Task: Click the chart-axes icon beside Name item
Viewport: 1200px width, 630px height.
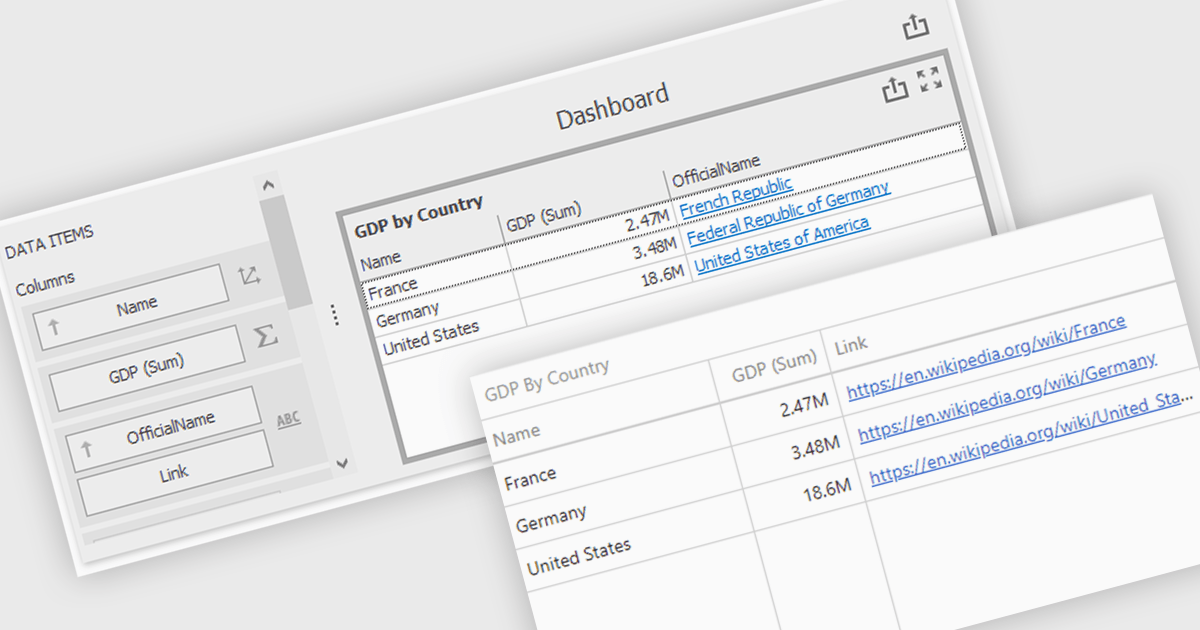Action: 249,277
